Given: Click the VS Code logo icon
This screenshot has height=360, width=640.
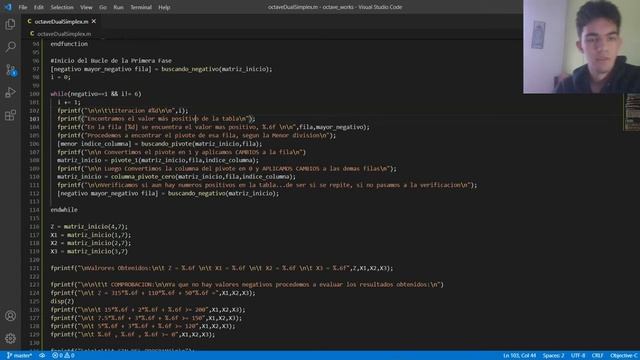Looking at the screenshot, I should (8, 7).
